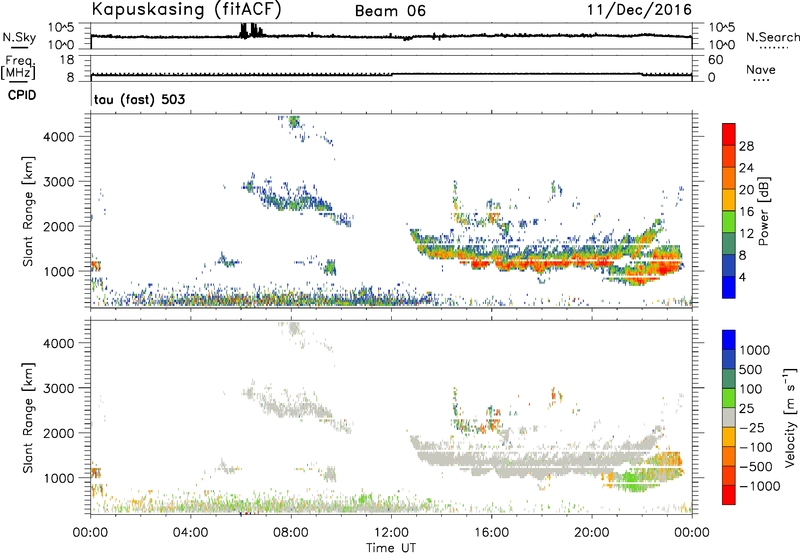Click the '20:00' time tick label
Viewport: 800px width, 554px height.
[x=591, y=533]
